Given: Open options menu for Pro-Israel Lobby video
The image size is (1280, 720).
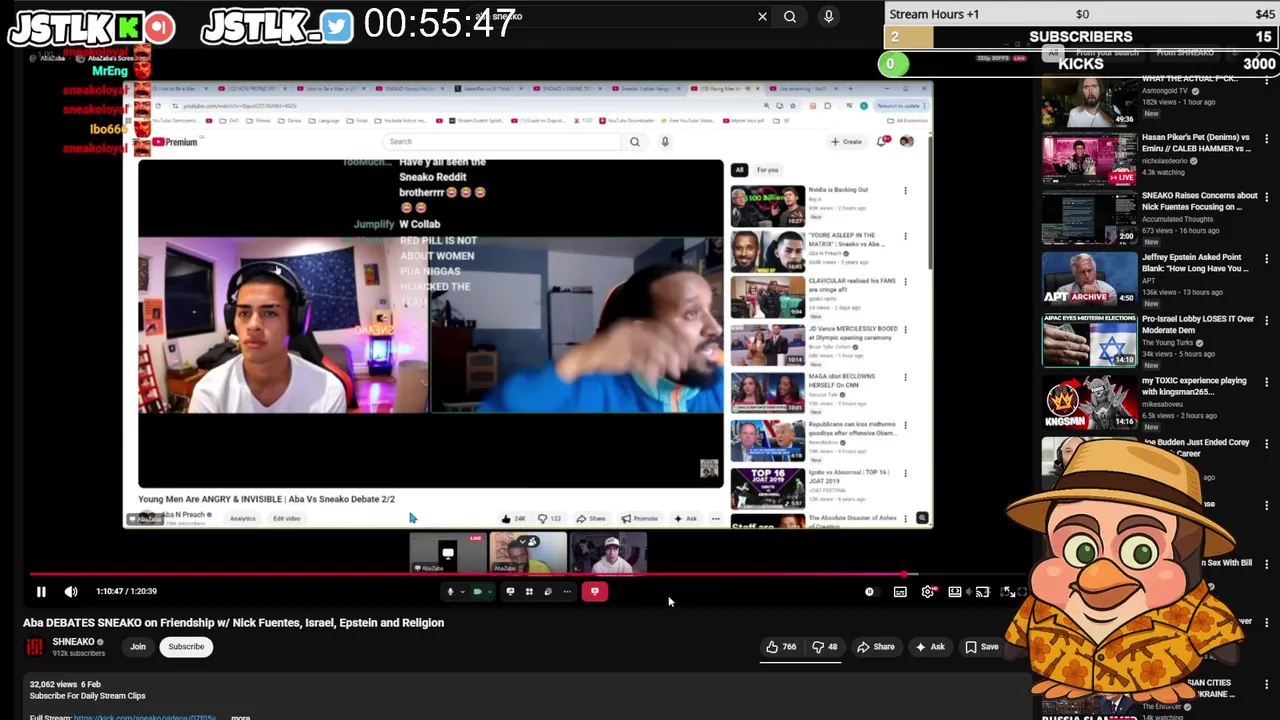Looking at the screenshot, I should click(x=1267, y=321).
